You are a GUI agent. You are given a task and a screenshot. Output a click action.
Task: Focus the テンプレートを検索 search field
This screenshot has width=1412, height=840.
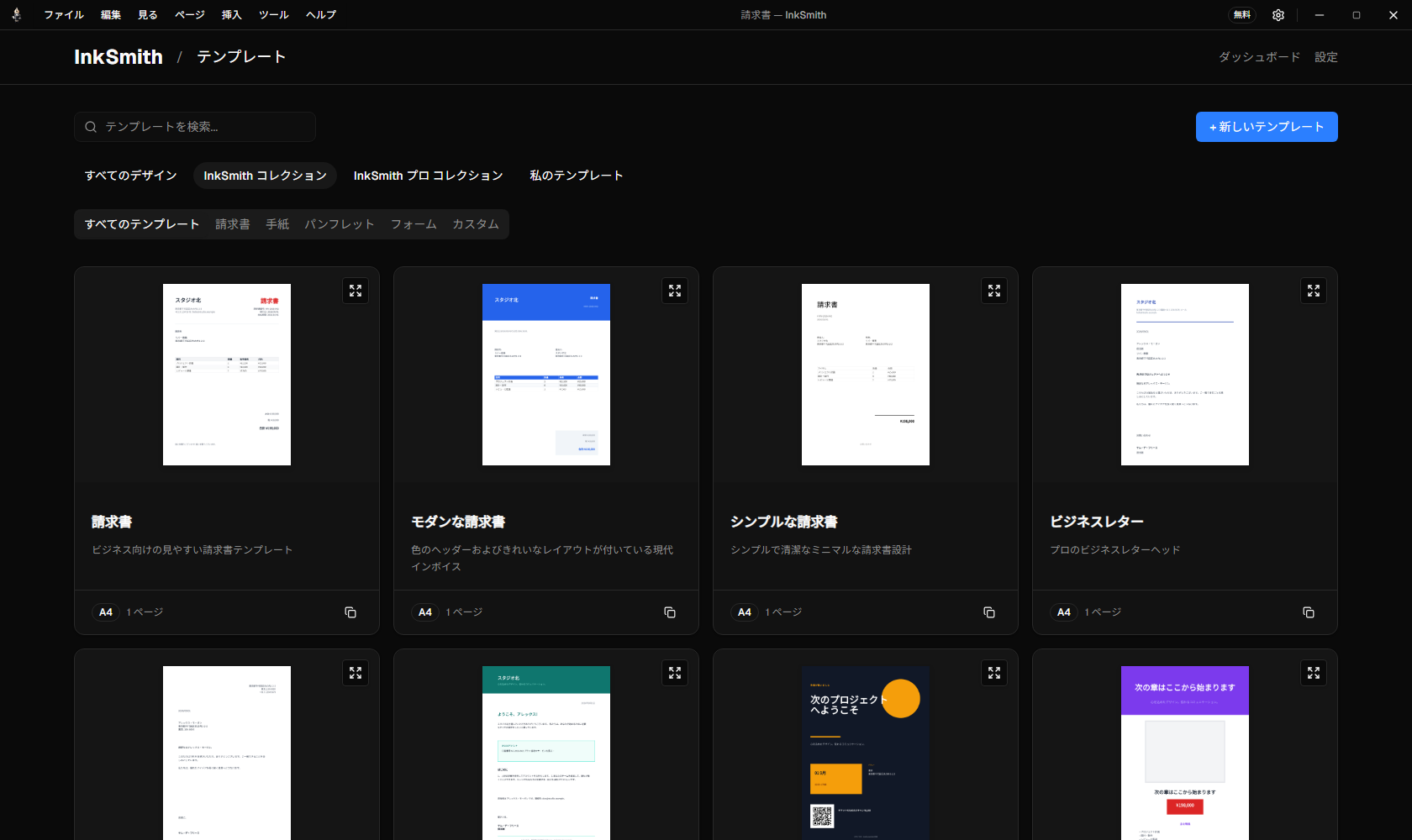tap(195, 127)
